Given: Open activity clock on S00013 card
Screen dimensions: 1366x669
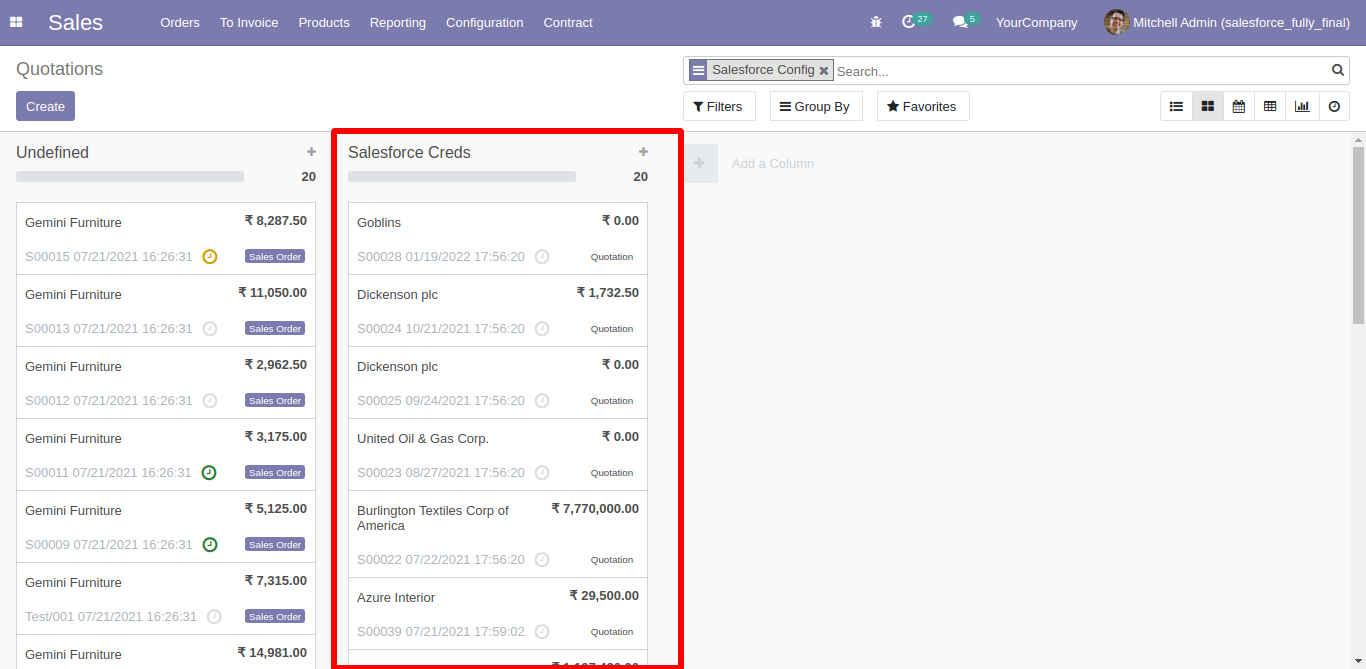Looking at the screenshot, I should 209,328.
